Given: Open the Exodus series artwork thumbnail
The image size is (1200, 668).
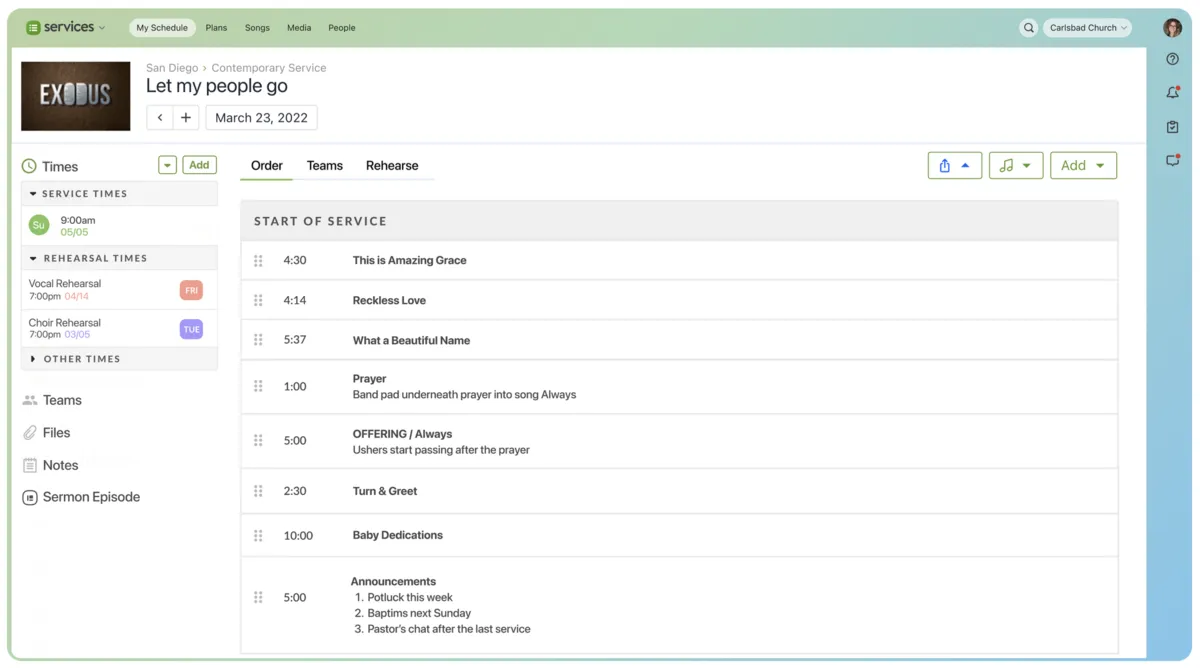Looking at the screenshot, I should click(x=75, y=95).
